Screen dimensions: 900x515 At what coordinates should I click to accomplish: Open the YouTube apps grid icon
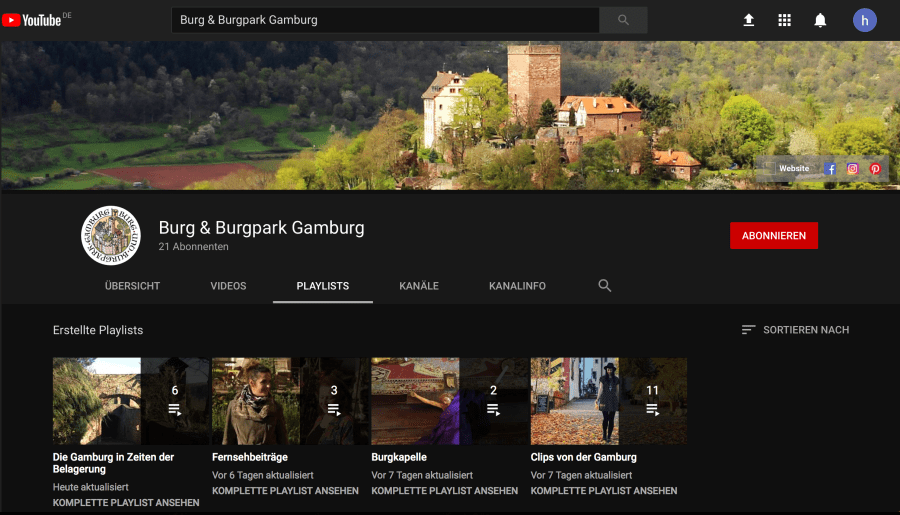tap(784, 20)
